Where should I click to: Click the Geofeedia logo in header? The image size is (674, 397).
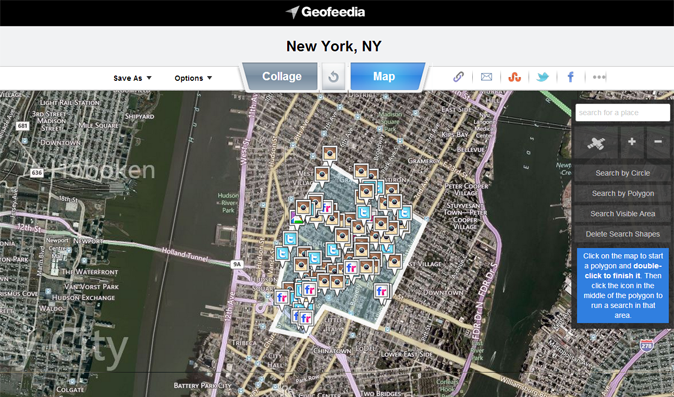click(x=325, y=12)
